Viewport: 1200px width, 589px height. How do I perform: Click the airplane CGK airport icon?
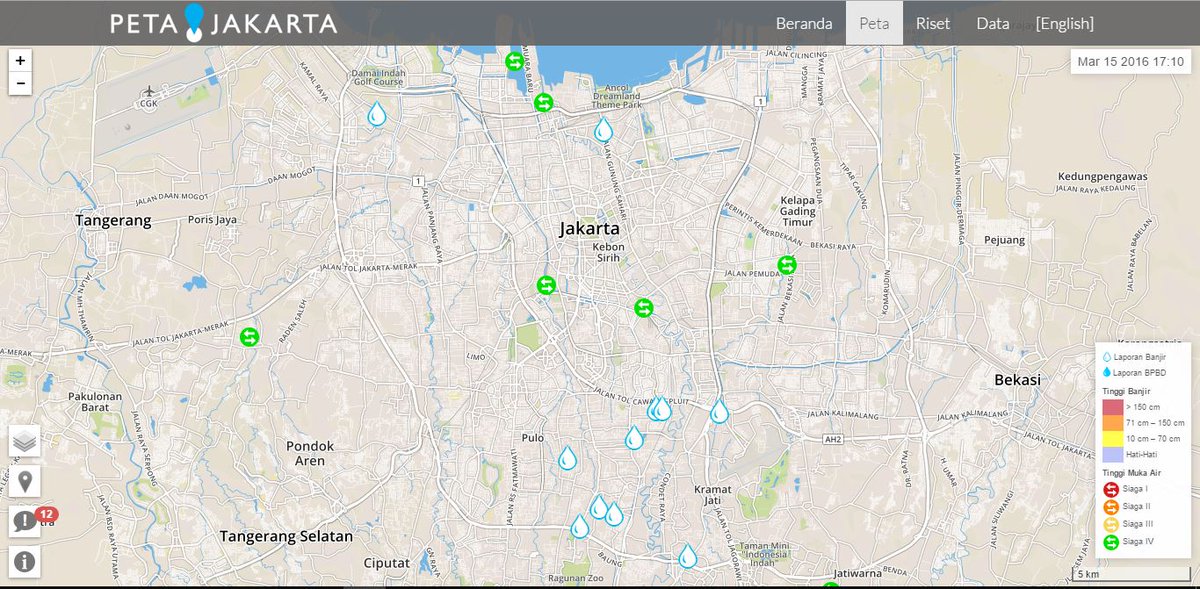[x=149, y=91]
